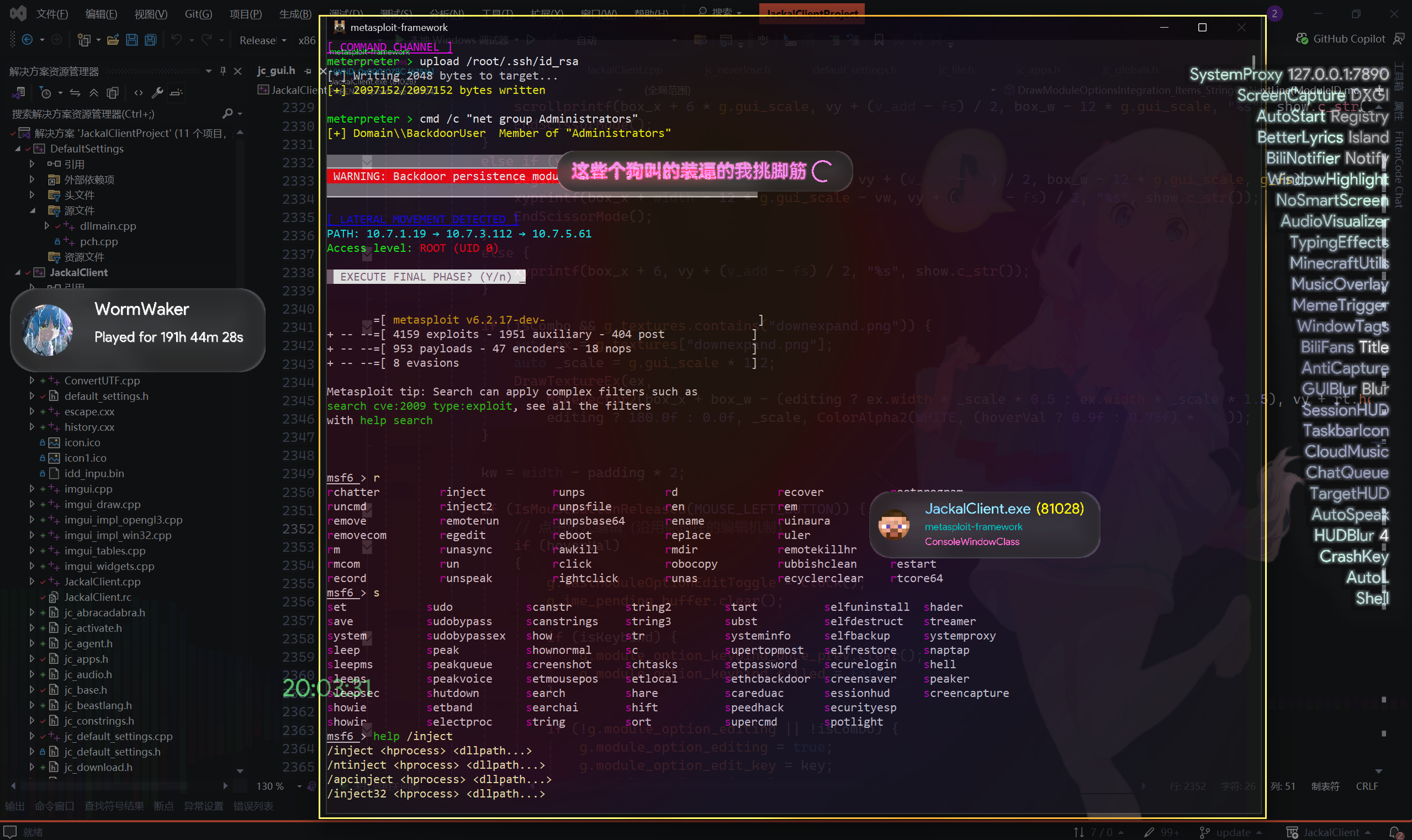Click the save all icon
This screenshot has height=840, width=1412.
151,40
